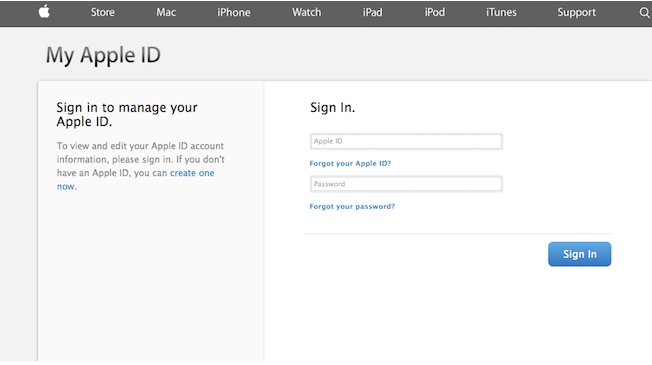Click the Sign in to manage your Apple ID heading
Viewport: 652px width, 365px height.
(127, 114)
